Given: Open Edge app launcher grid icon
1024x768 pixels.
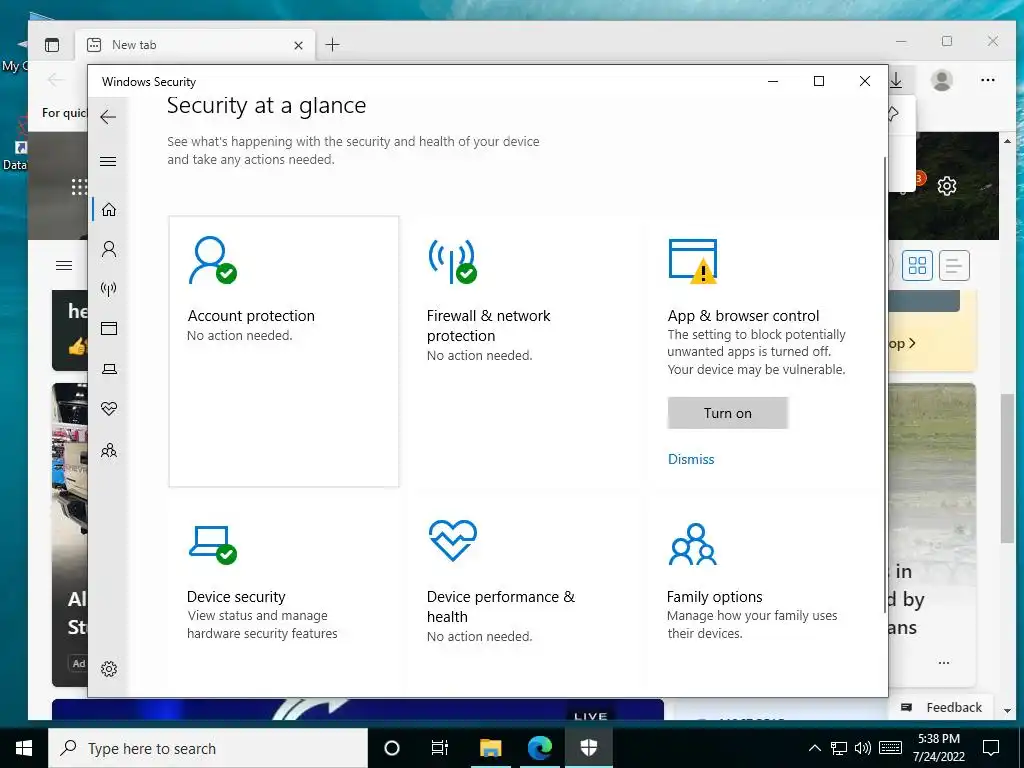Looking at the screenshot, I should [79, 187].
